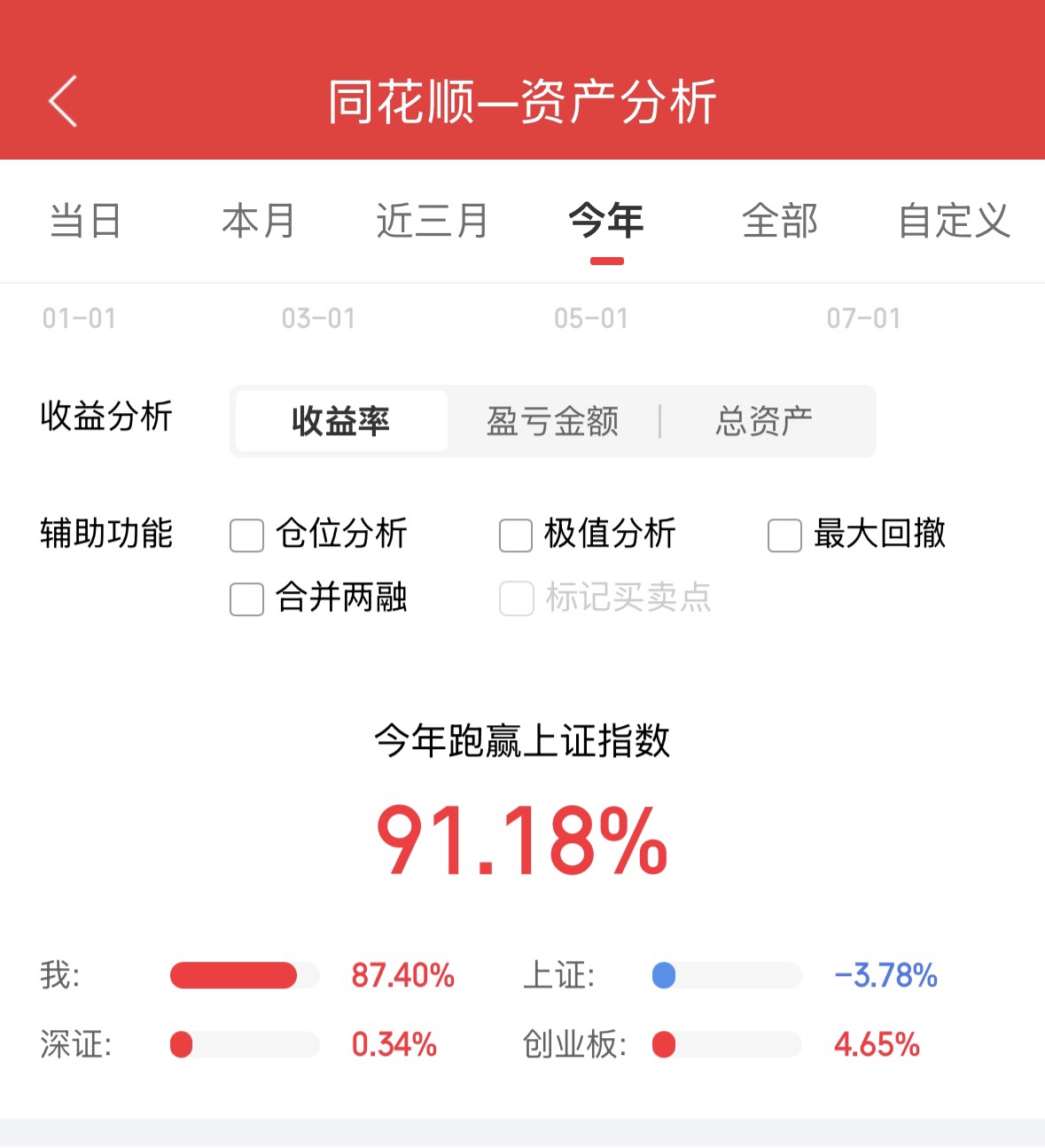Select the 收益率 segment

pyautogui.click(x=341, y=421)
